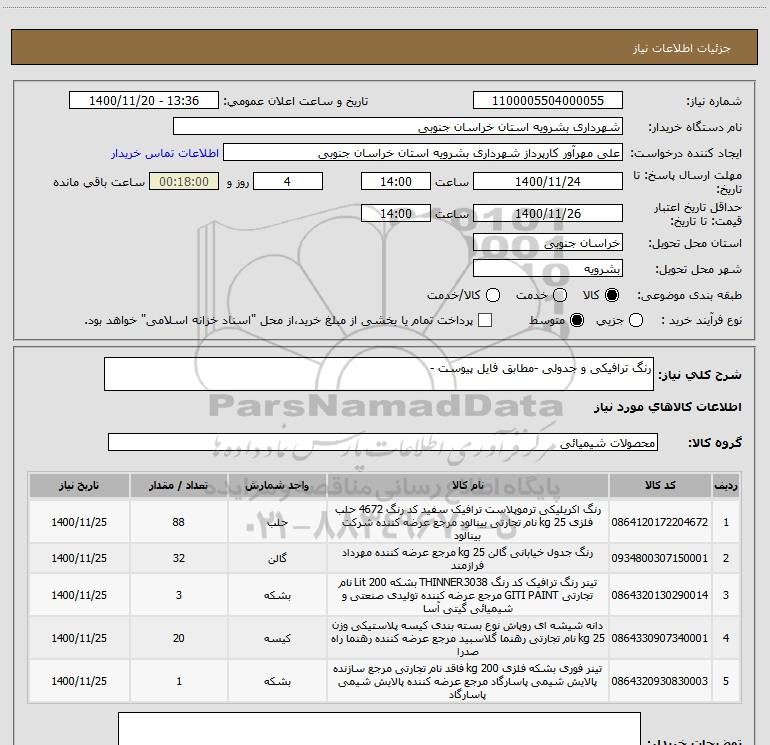Click the شماره نیاز field 1100005504000055
The image size is (770, 745).
(x=548, y=101)
